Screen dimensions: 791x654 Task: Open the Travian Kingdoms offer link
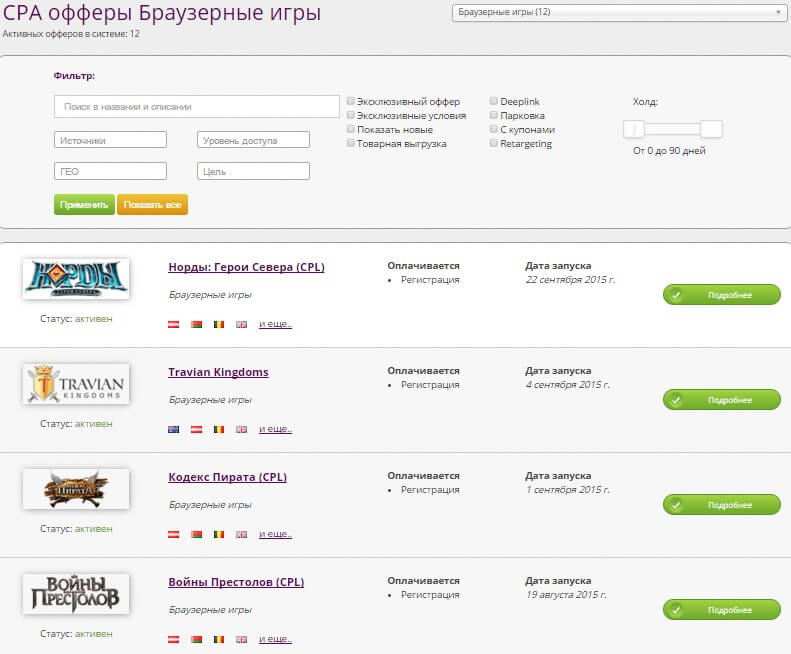[218, 372]
